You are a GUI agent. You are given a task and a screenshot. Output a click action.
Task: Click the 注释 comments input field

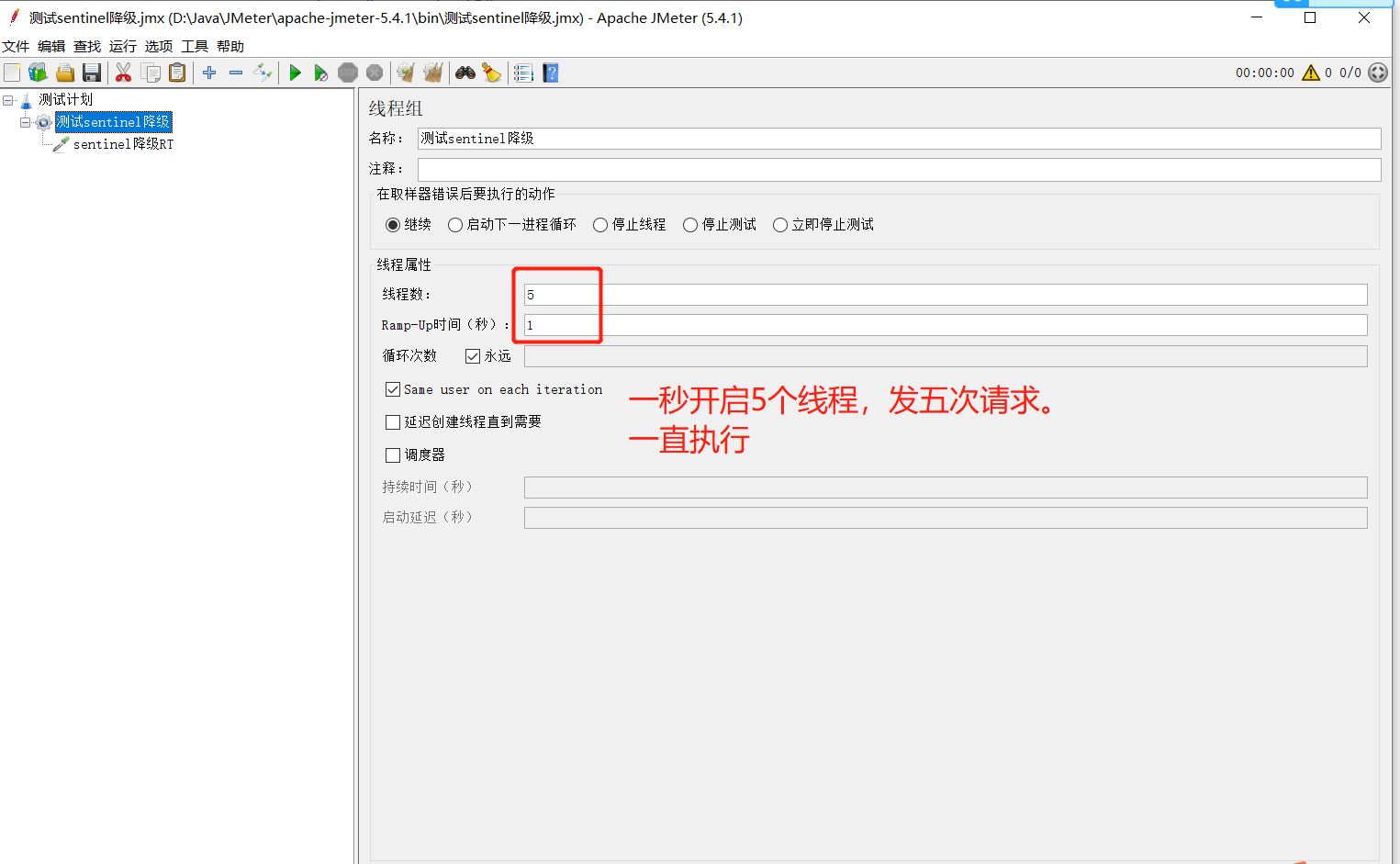coord(899,170)
